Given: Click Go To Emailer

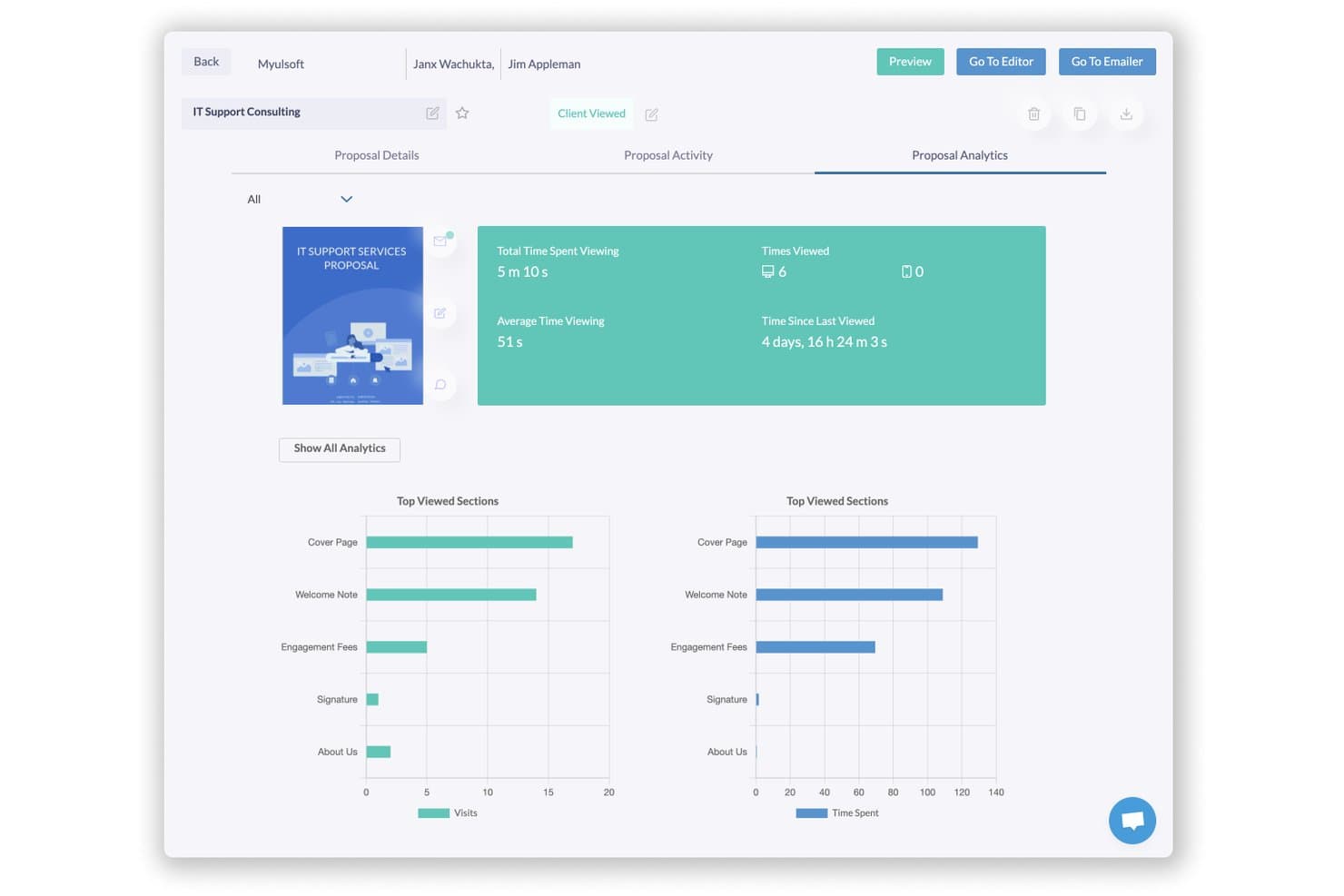Looking at the screenshot, I should pos(1107,62).
